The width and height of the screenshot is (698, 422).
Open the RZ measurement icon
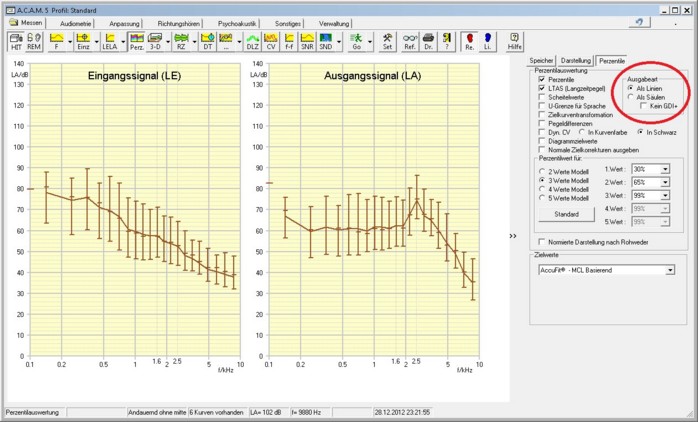click(x=181, y=41)
